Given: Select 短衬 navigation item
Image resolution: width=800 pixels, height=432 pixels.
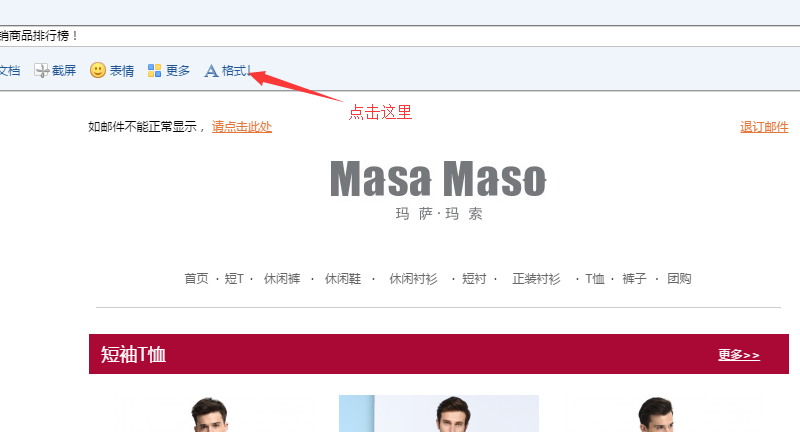Looking at the screenshot, I should [474, 278].
